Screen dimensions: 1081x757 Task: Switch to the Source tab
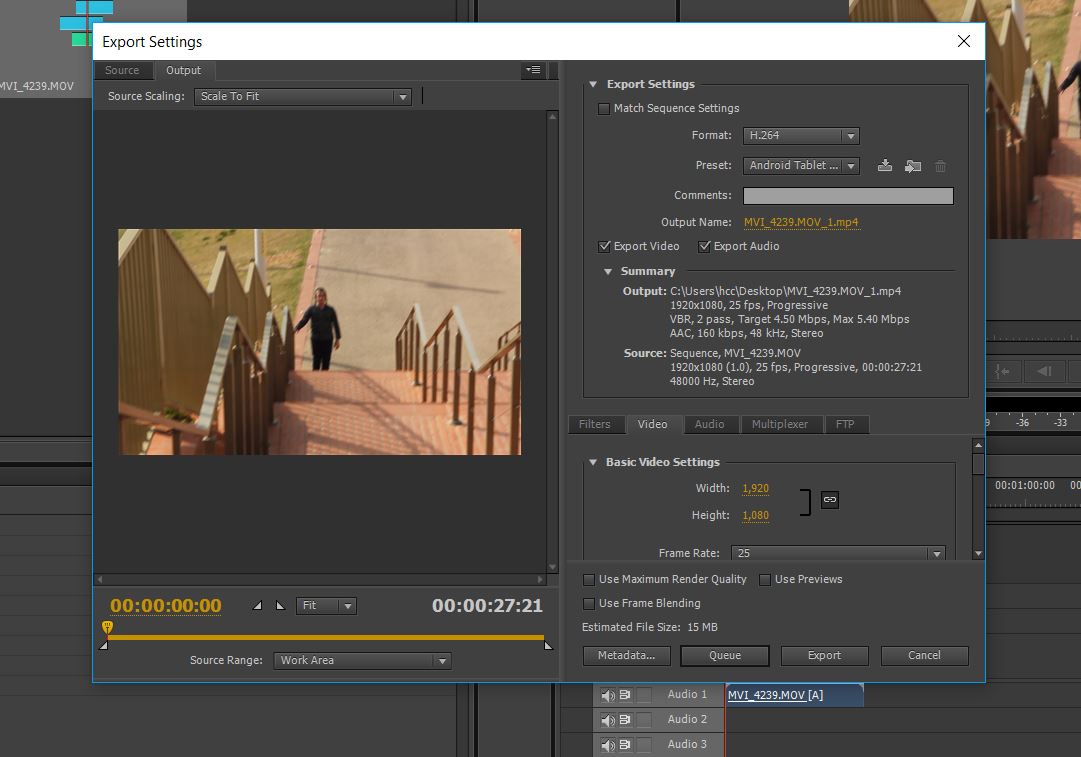click(122, 71)
